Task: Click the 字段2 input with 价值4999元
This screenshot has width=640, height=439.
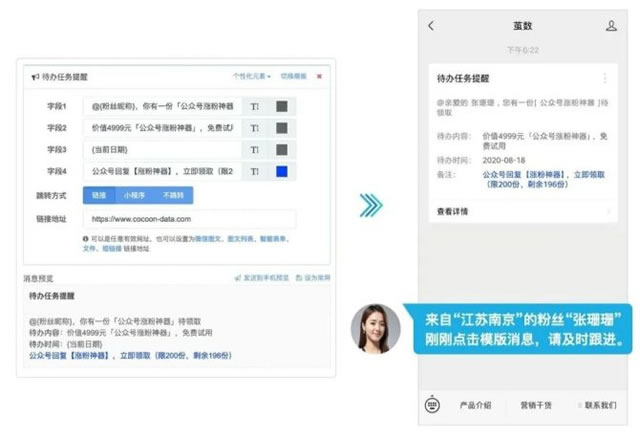Action: click(162, 128)
